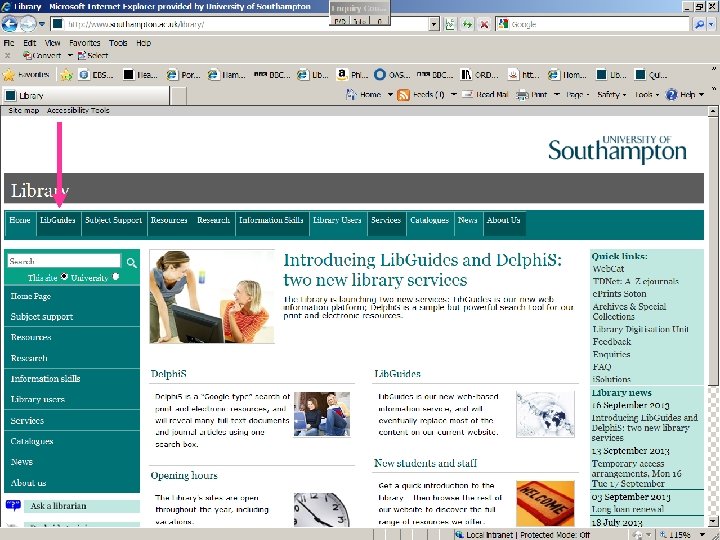
Task: Open the EBS favorites bar shortcut
Action: [x=96, y=74]
